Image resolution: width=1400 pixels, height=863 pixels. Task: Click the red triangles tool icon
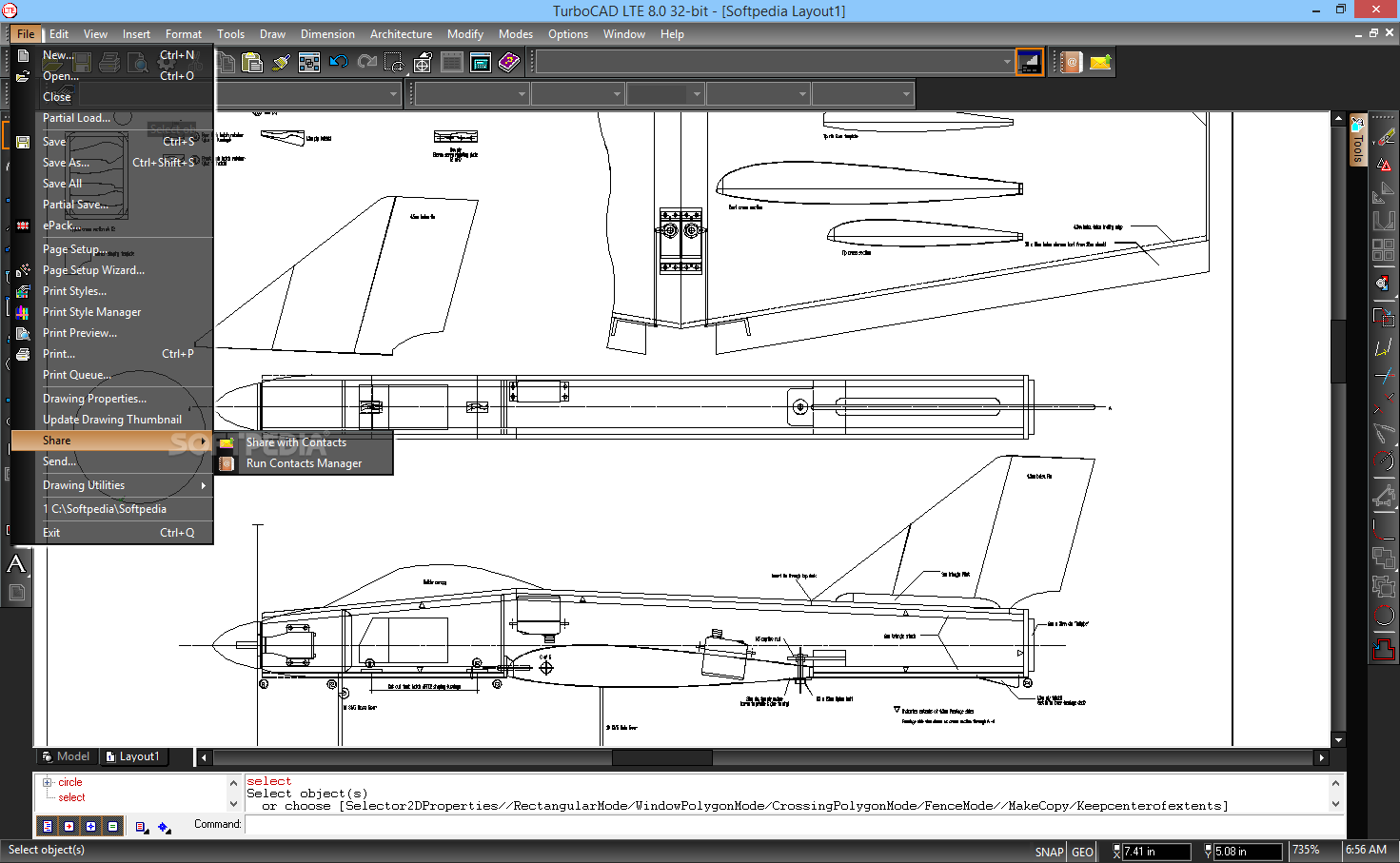[x=1384, y=165]
